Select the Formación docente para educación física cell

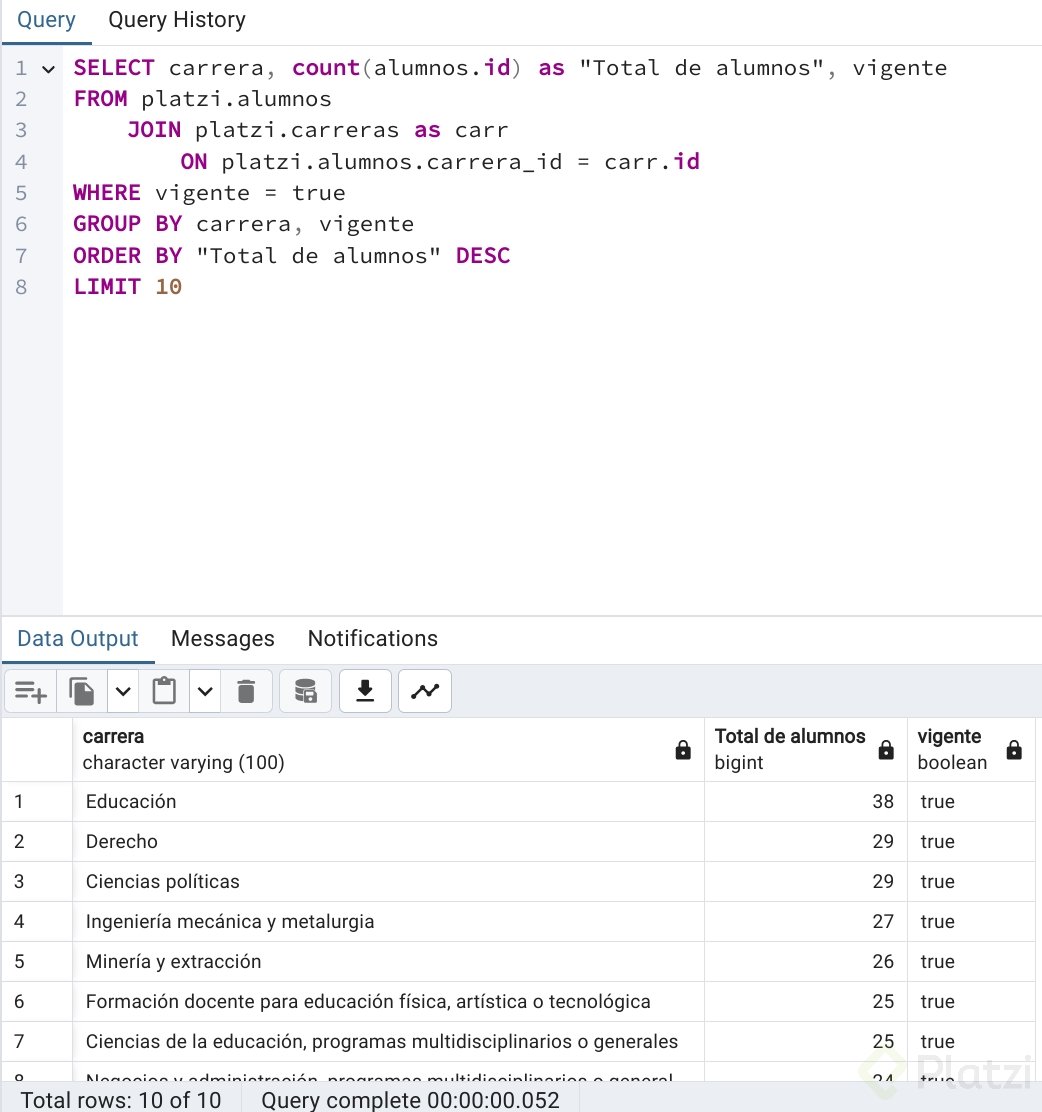coord(388,1001)
